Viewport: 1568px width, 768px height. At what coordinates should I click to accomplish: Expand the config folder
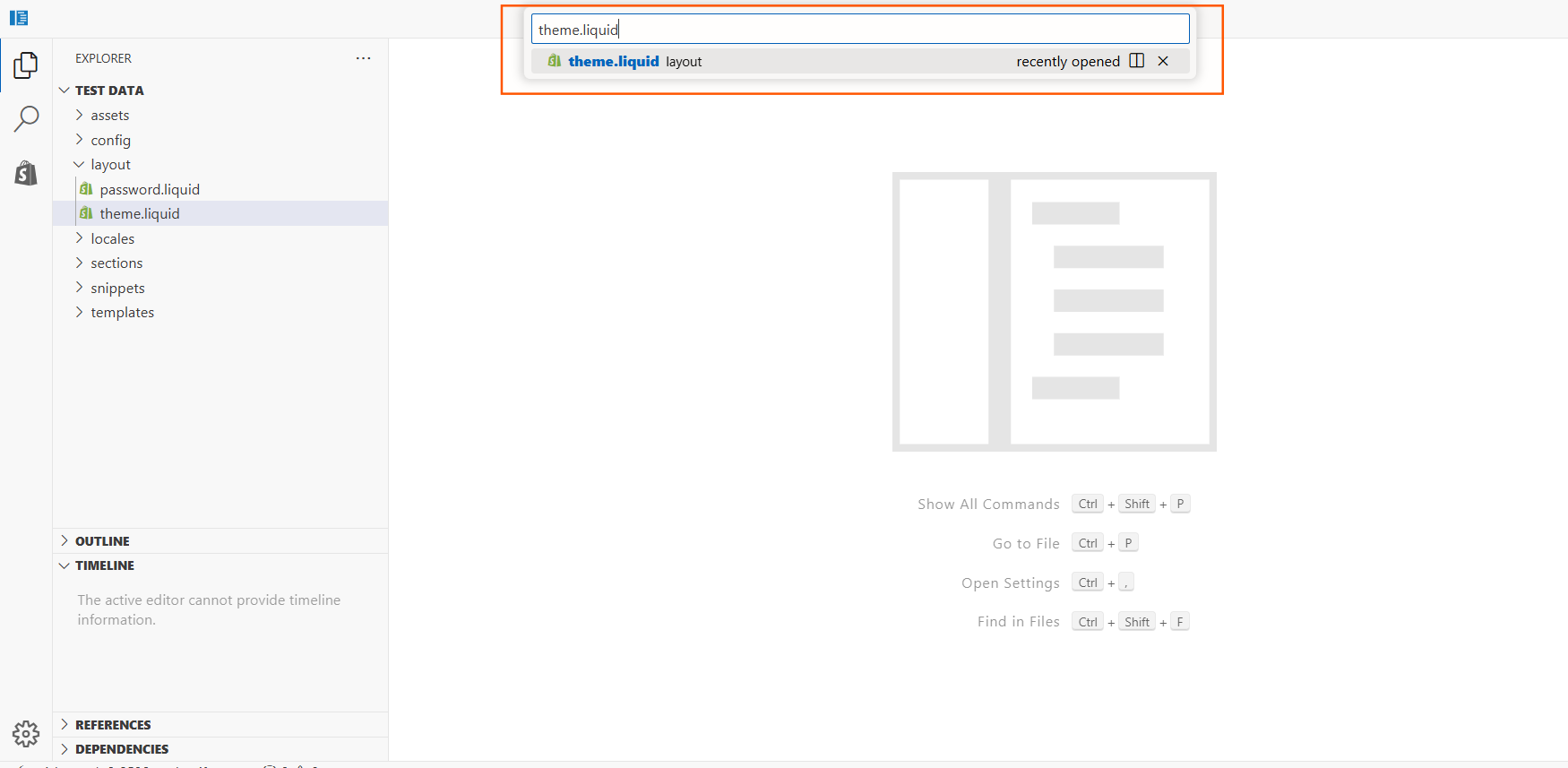110,141
